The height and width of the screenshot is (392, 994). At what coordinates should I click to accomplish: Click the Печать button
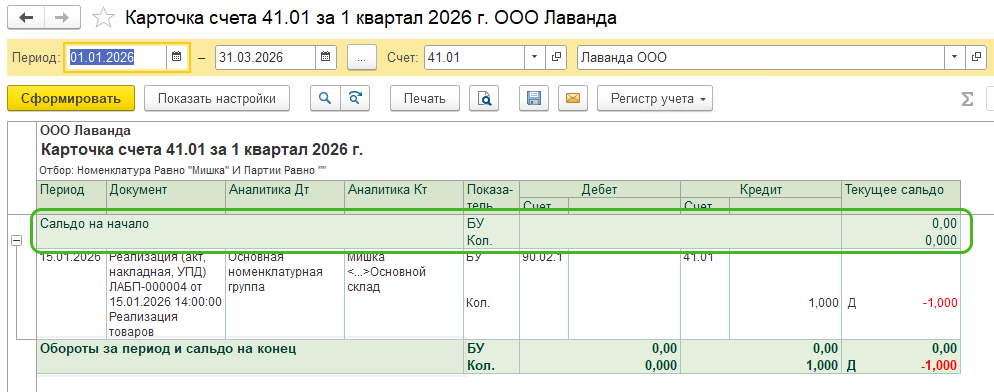point(426,98)
